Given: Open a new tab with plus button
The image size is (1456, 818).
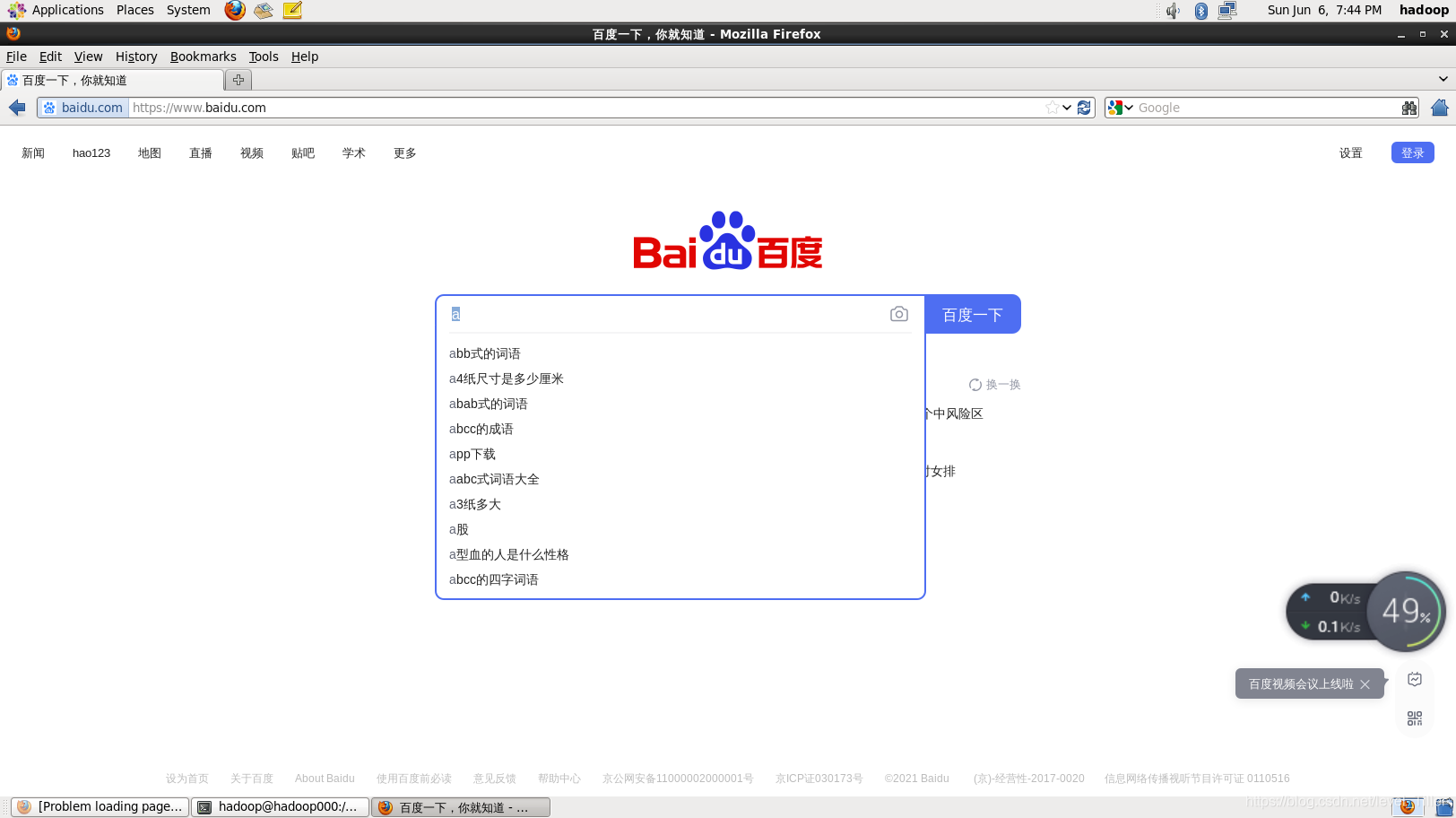Looking at the screenshot, I should [x=238, y=80].
